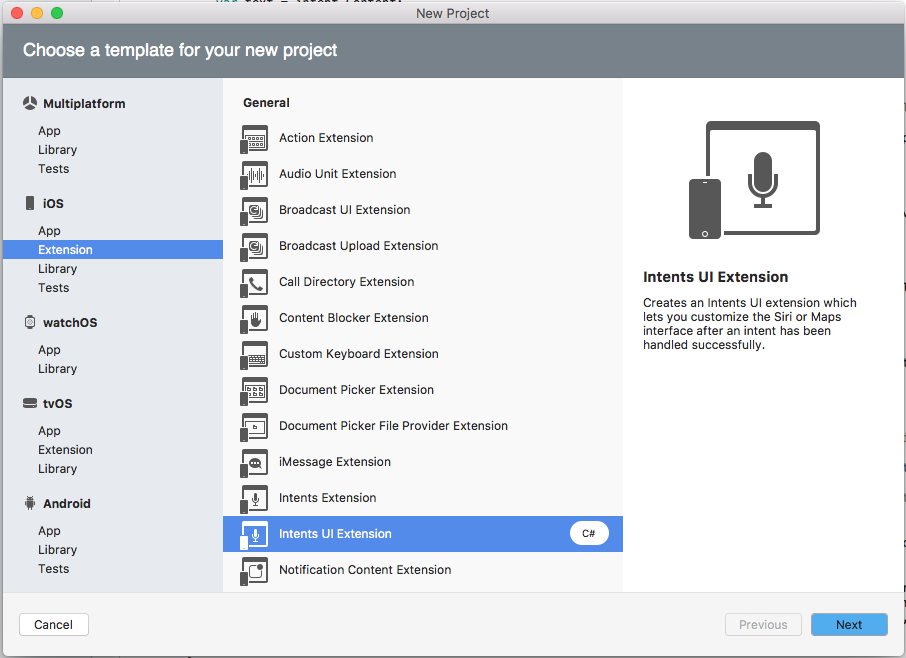Select the Content Blocker Extension icon

[x=255, y=318]
